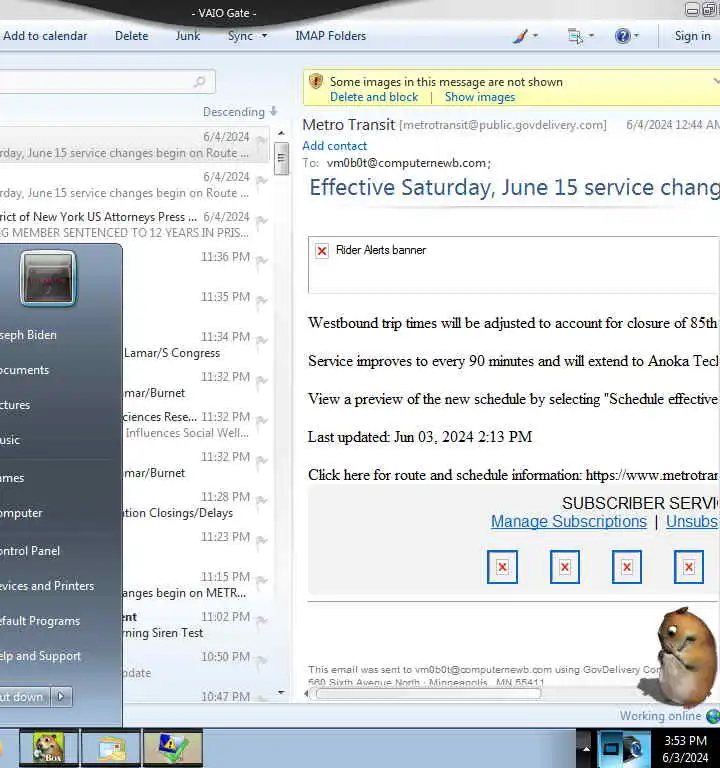
Task: Select the 11:32 PM Influences Social Well message
Action: pos(197,425)
